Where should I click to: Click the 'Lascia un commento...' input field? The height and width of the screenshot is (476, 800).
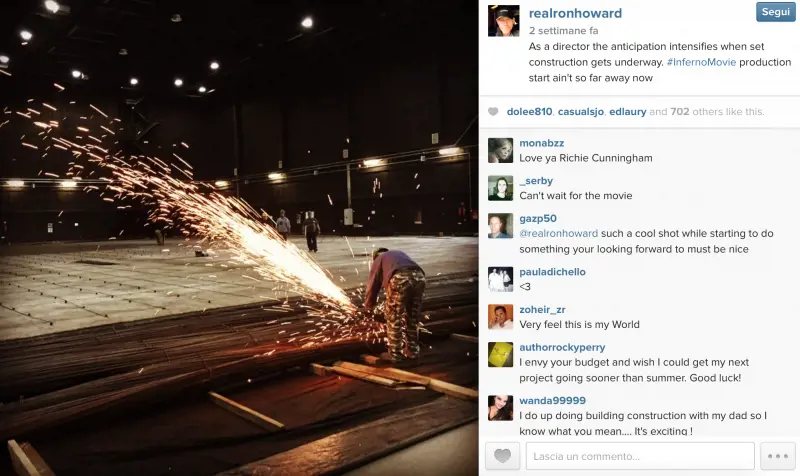tap(640, 456)
